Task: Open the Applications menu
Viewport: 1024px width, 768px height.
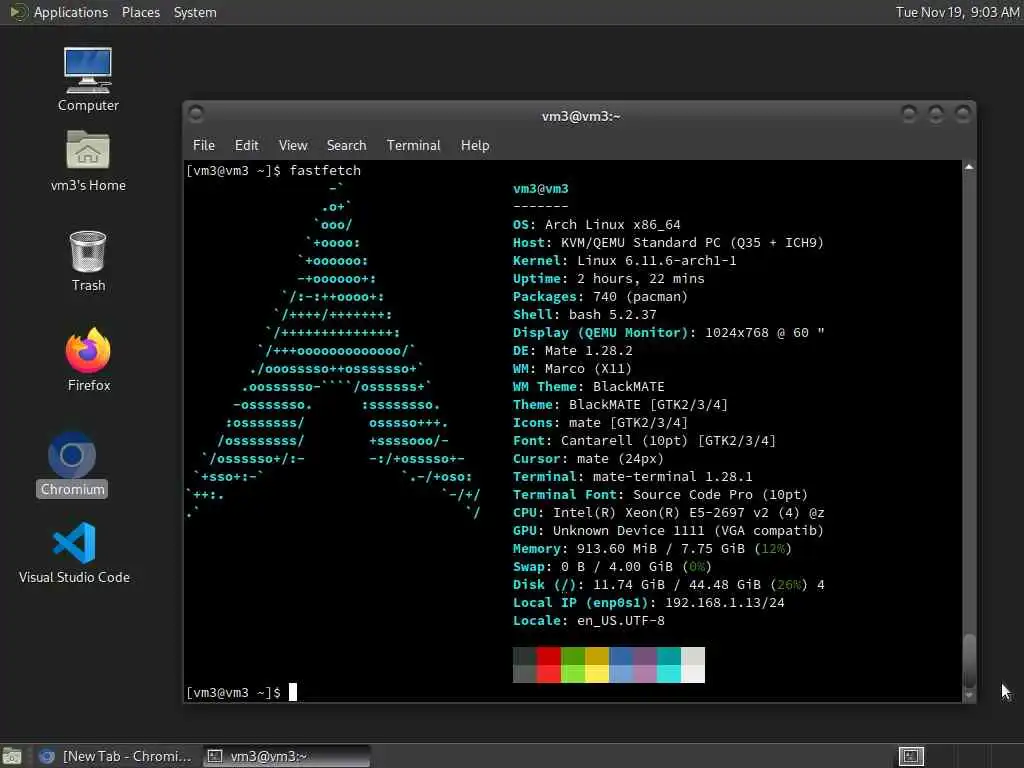Action: (71, 12)
